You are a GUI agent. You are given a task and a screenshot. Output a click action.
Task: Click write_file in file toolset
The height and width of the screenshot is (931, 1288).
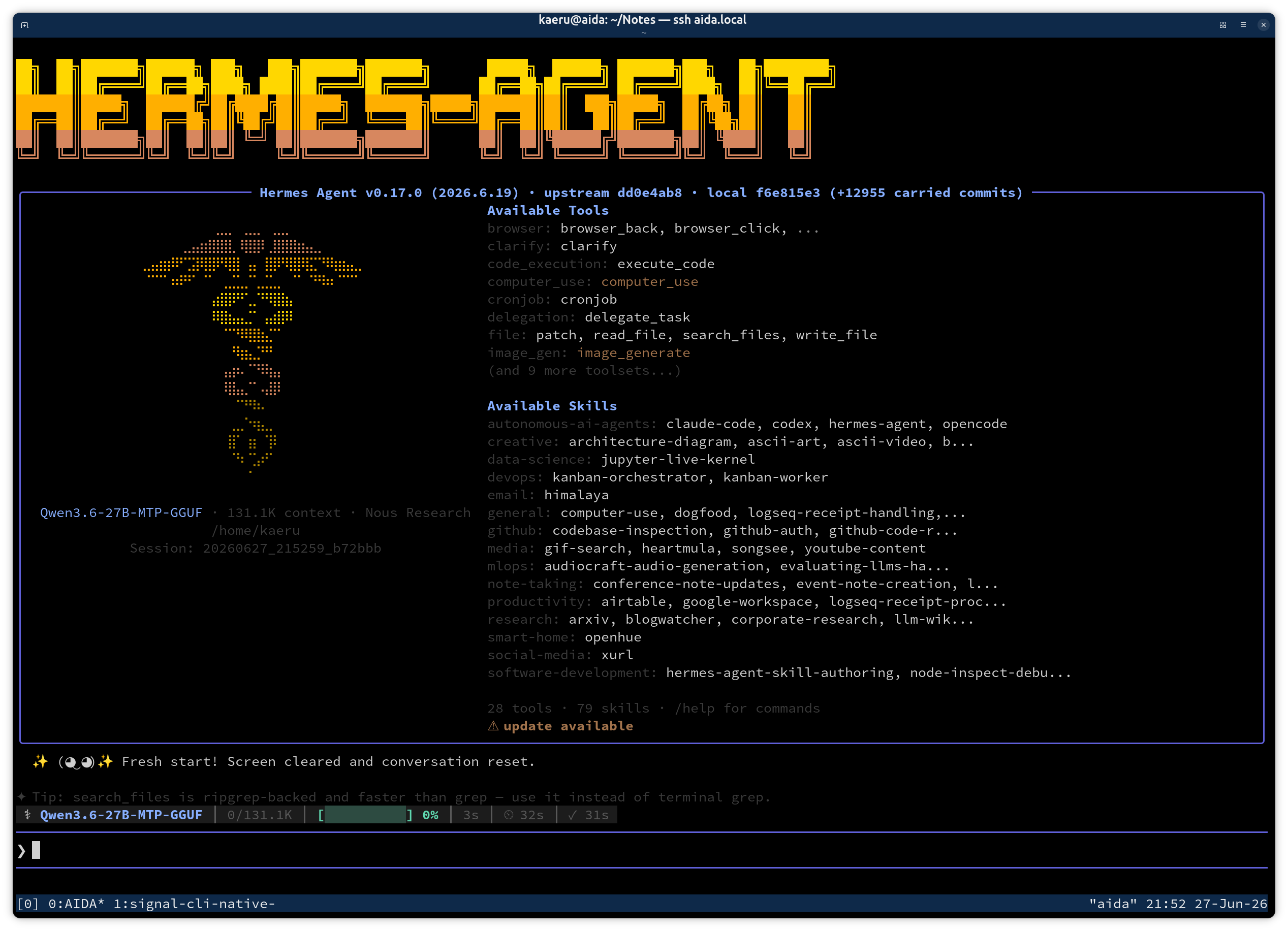click(x=836, y=335)
